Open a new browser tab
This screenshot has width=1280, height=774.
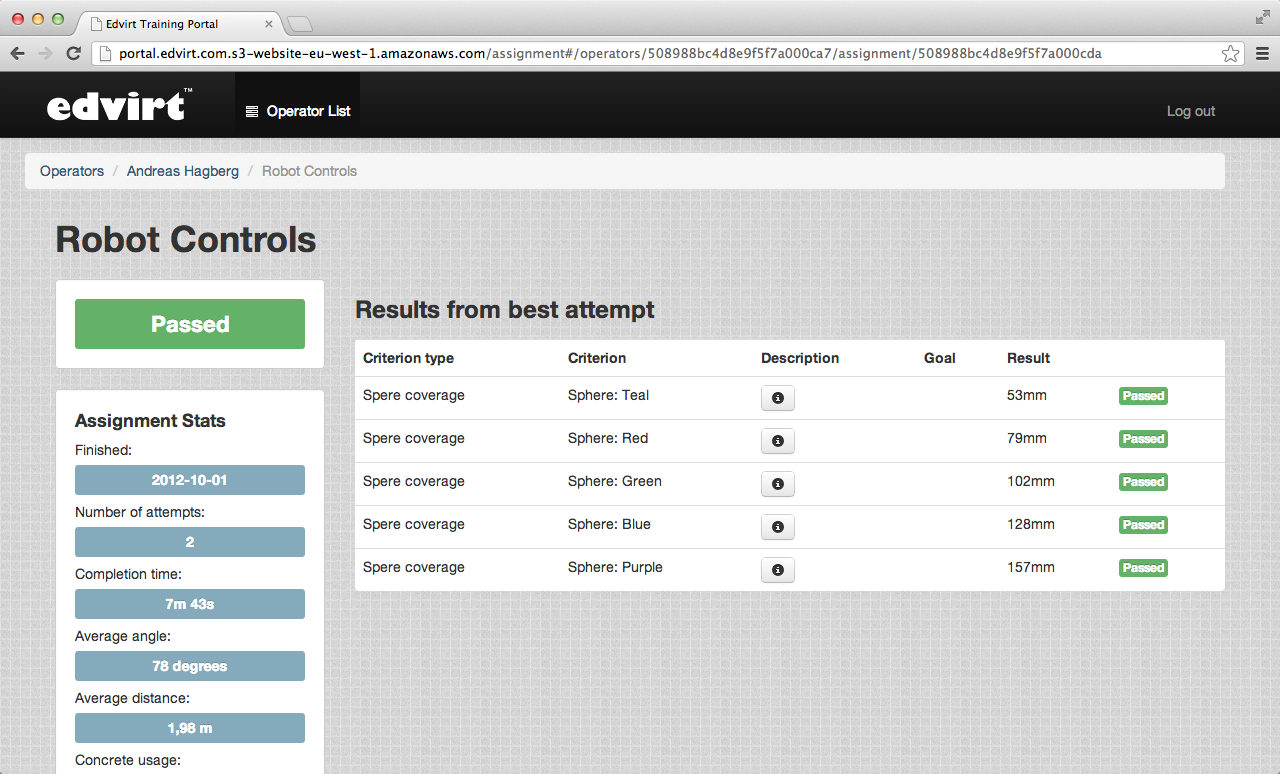(x=300, y=23)
